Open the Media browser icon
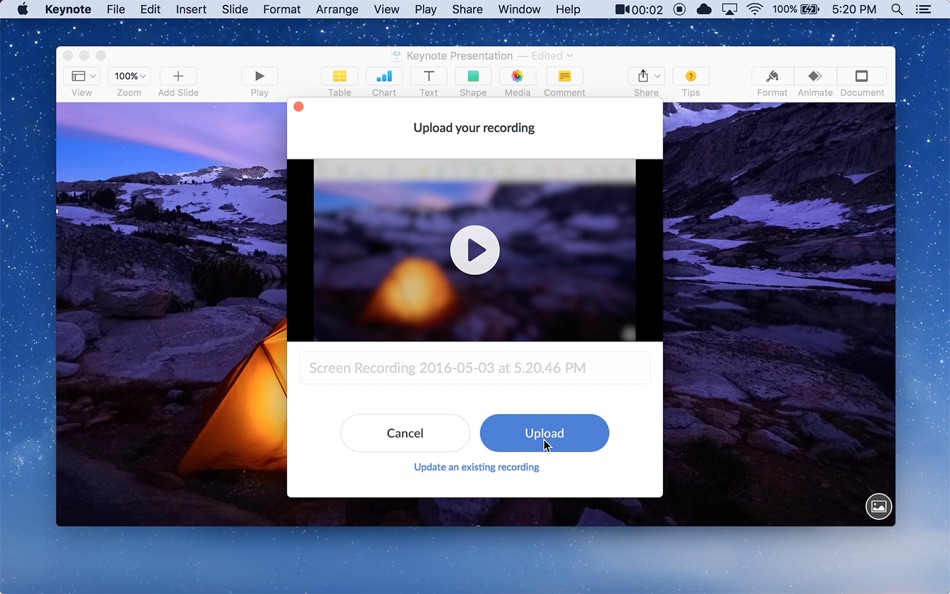The height and width of the screenshot is (594, 950). pyautogui.click(x=517, y=76)
